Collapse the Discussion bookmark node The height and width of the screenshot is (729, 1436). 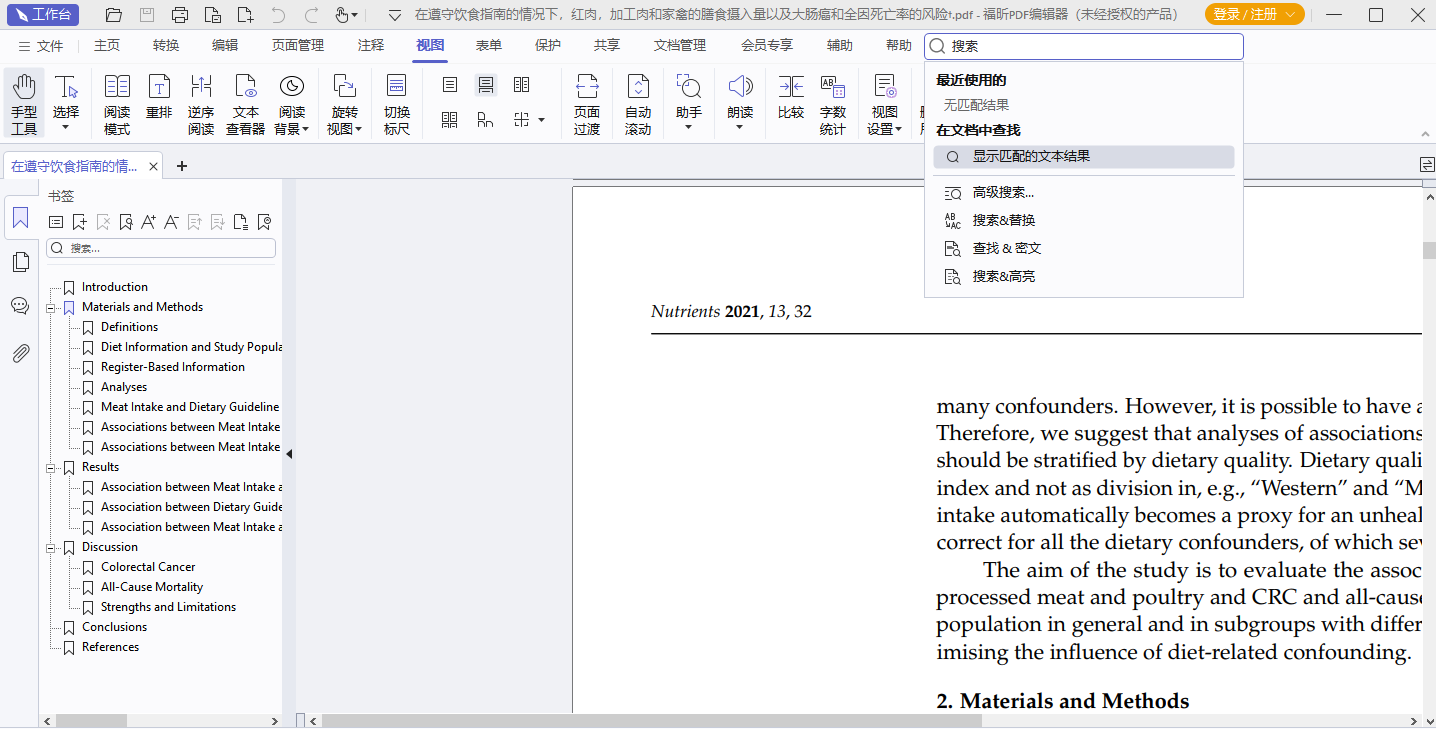(x=51, y=547)
